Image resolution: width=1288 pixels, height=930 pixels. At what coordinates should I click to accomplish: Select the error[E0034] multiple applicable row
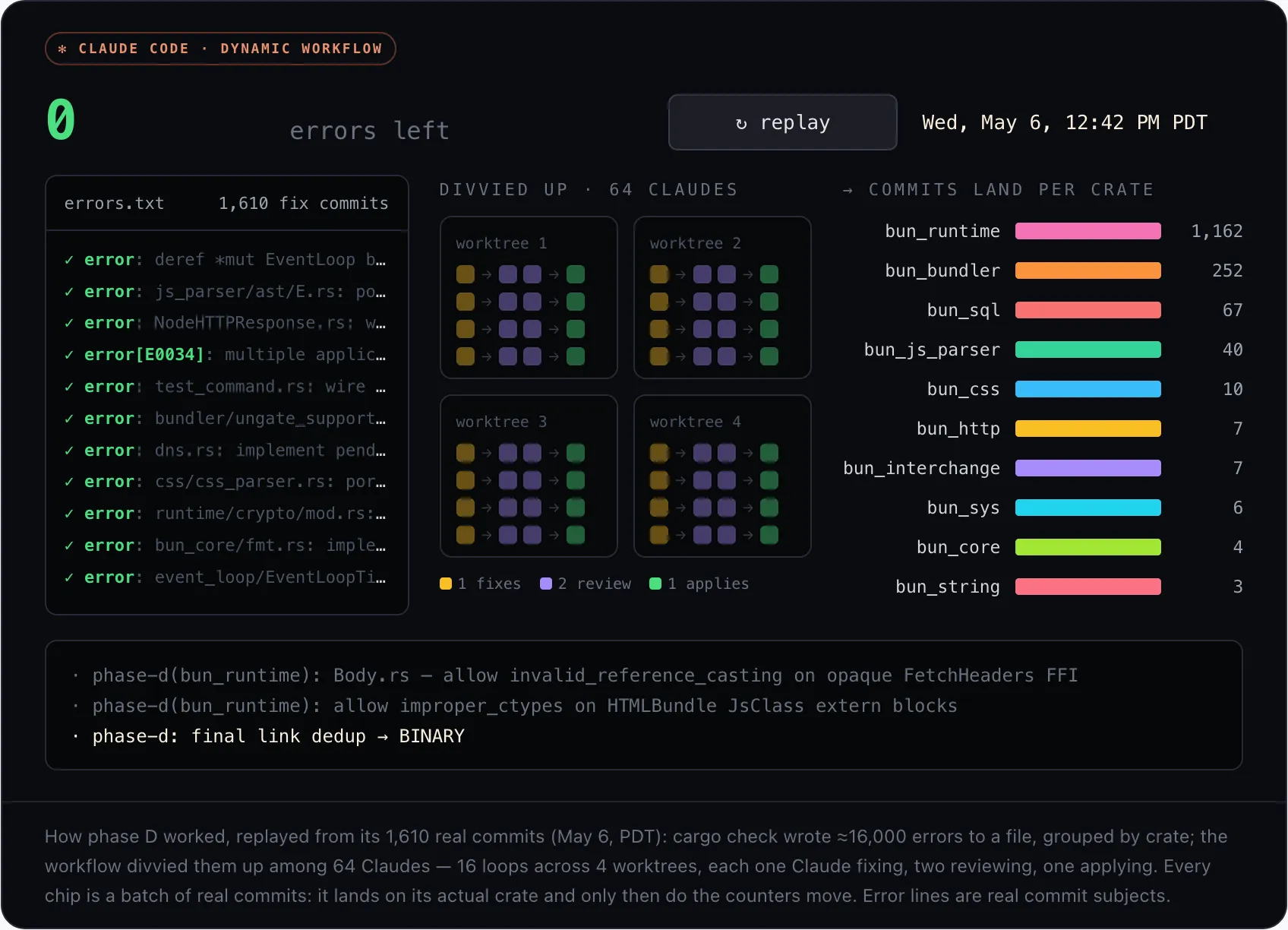coord(226,355)
